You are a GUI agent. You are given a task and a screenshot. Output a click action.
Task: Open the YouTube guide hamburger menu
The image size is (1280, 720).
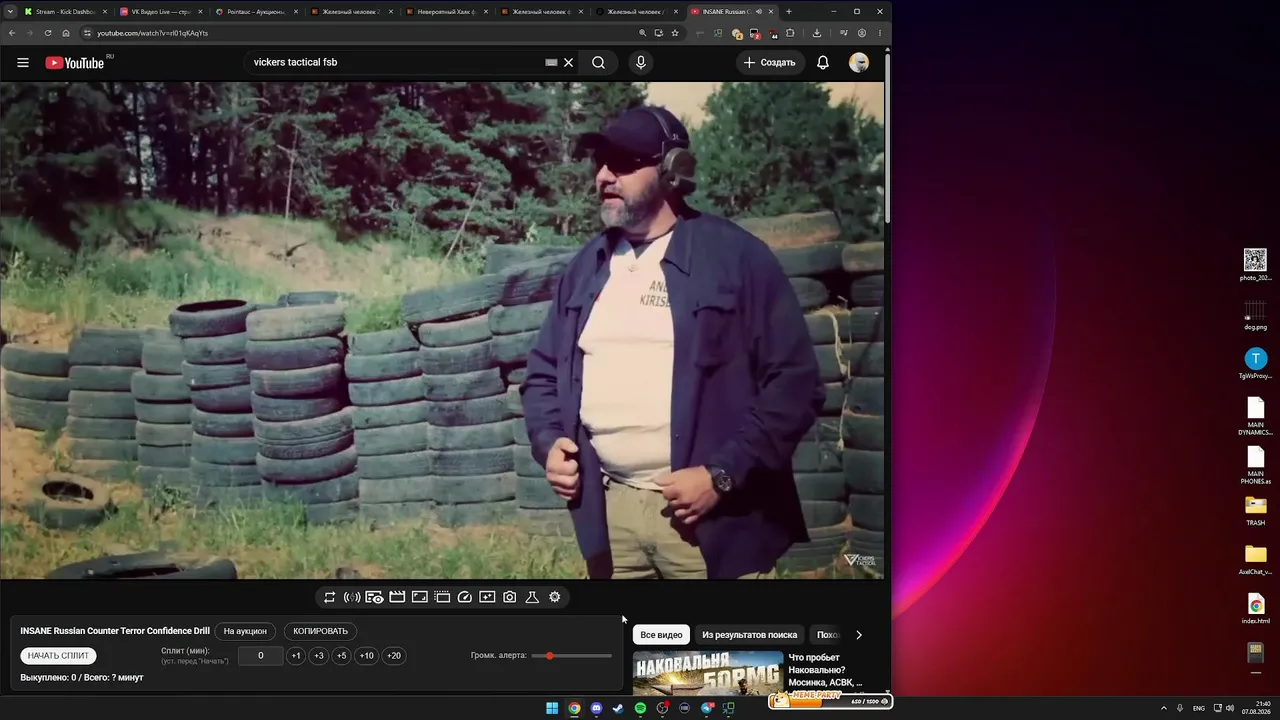point(23,62)
